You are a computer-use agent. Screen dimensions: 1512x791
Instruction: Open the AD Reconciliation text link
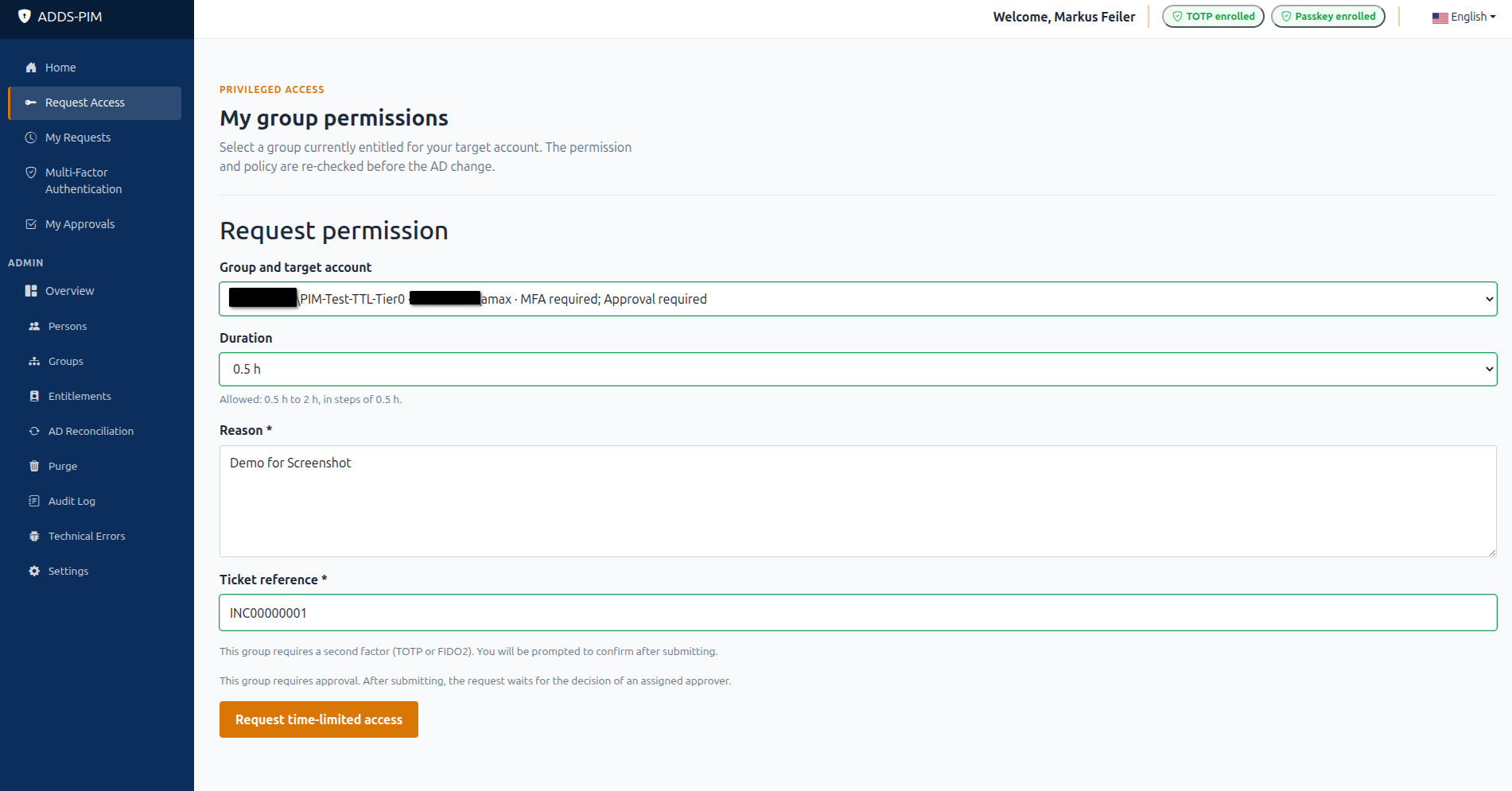[x=91, y=431]
